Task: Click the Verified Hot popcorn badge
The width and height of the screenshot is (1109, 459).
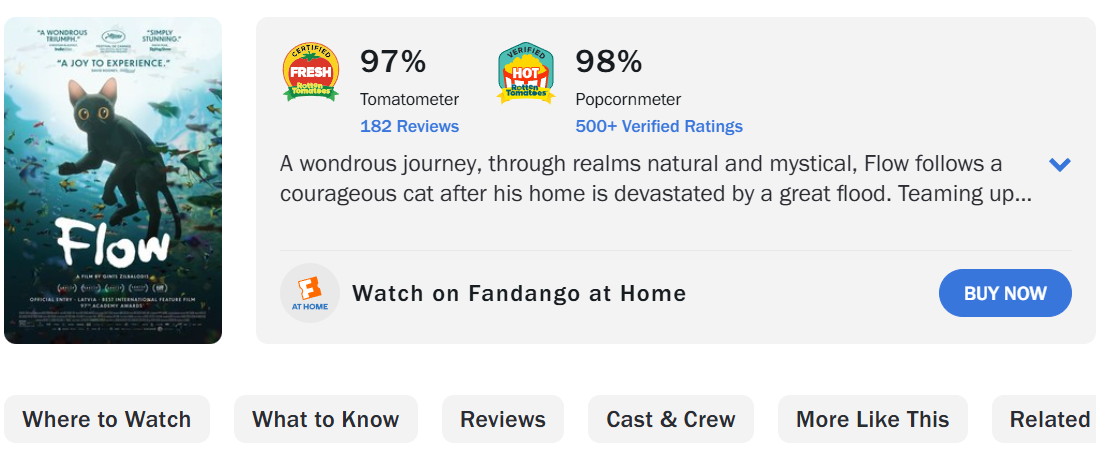Action: click(x=526, y=73)
